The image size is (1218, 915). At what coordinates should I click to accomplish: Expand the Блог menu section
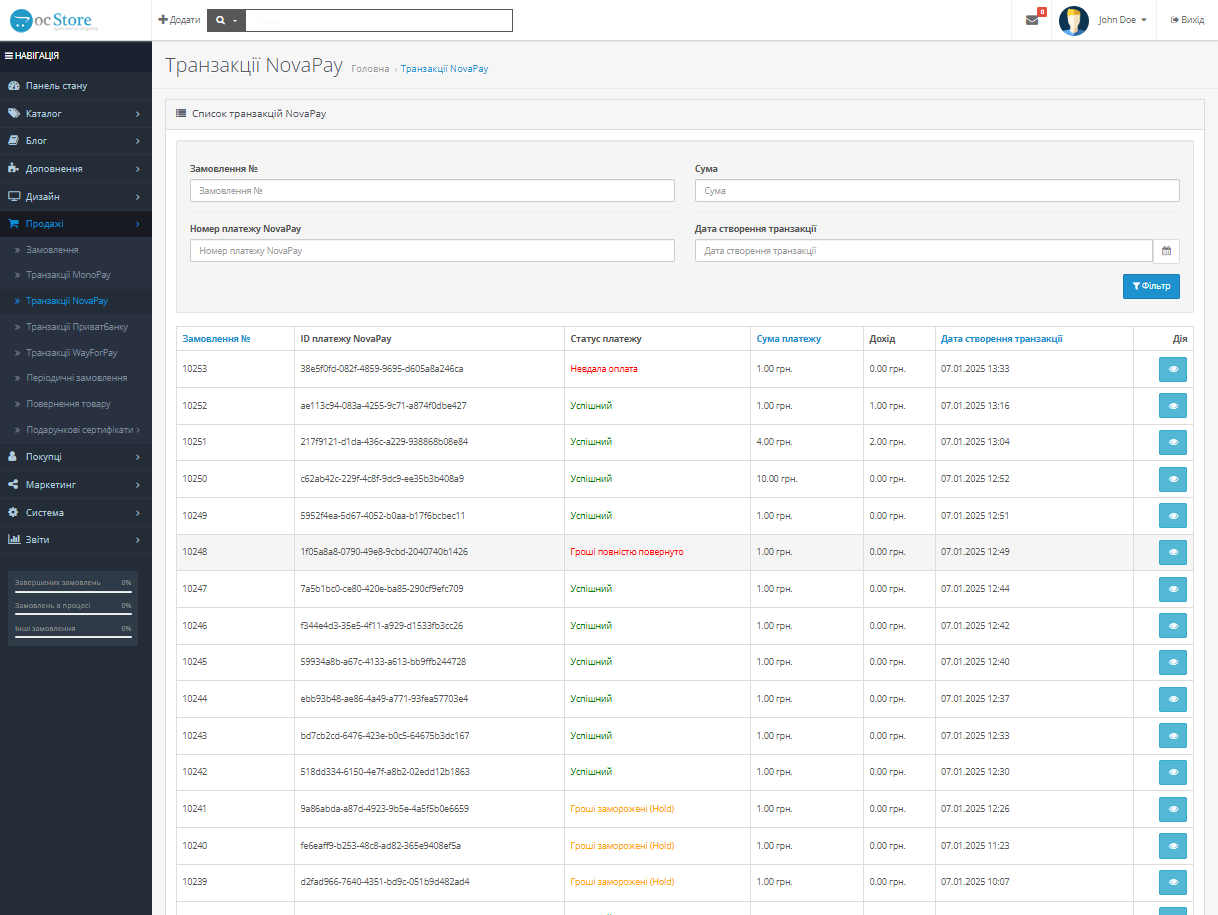tap(76, 141)
